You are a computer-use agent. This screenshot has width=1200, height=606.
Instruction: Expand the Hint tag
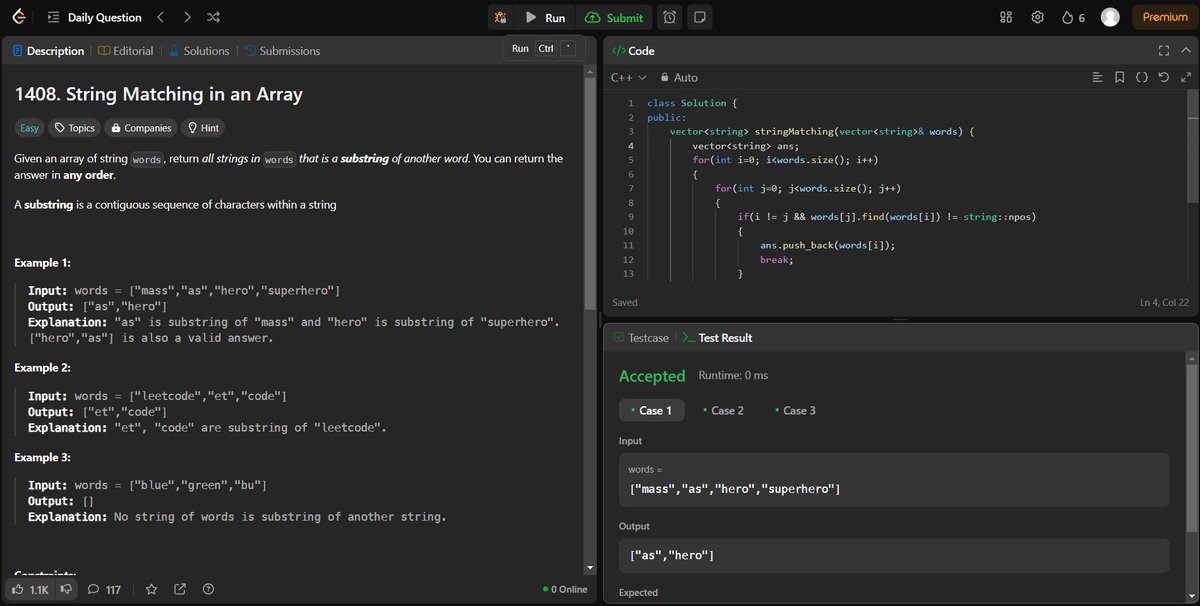(204, 128)
